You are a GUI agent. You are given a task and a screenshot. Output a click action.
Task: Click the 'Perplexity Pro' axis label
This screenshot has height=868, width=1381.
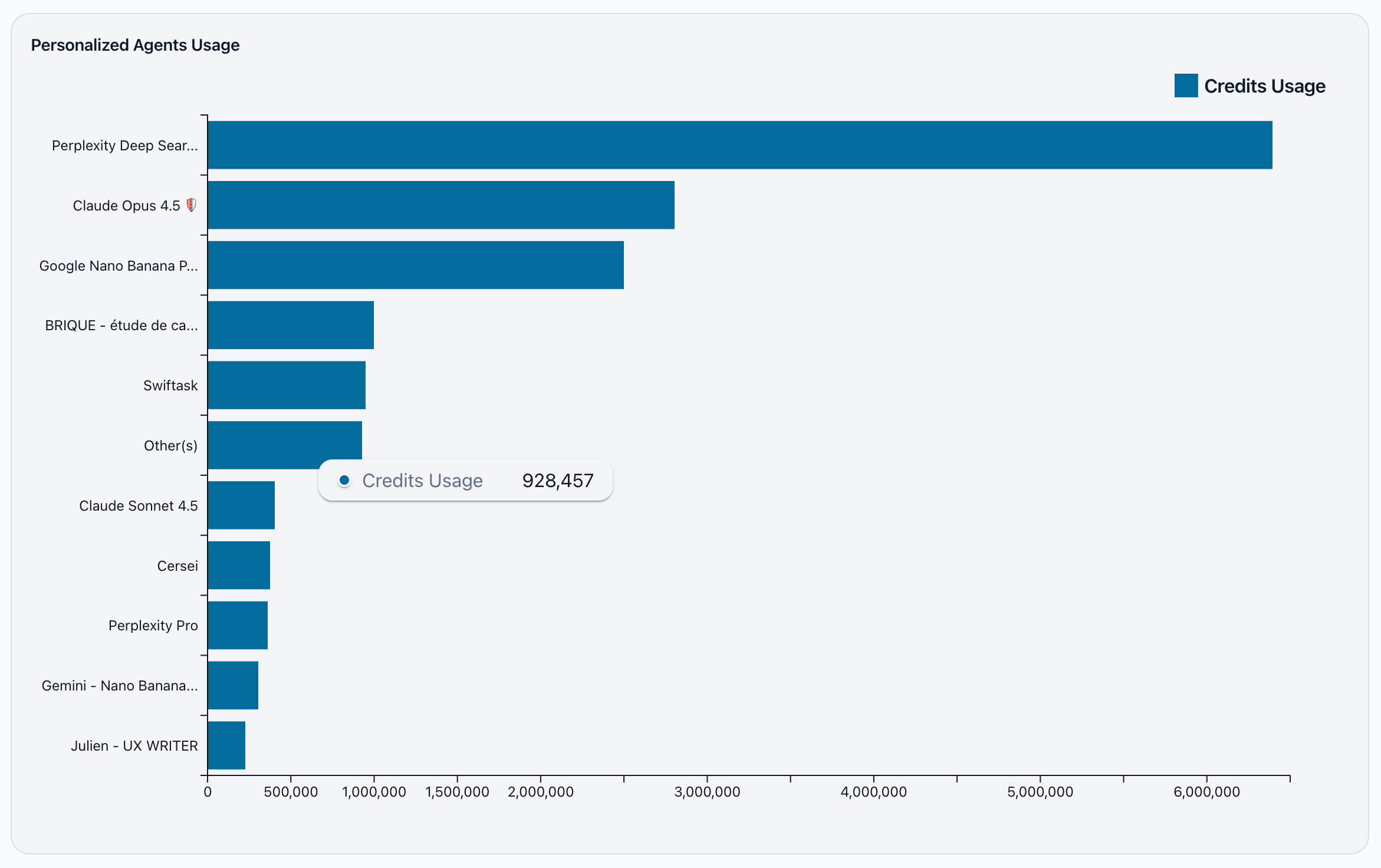[x=153, y=626]
